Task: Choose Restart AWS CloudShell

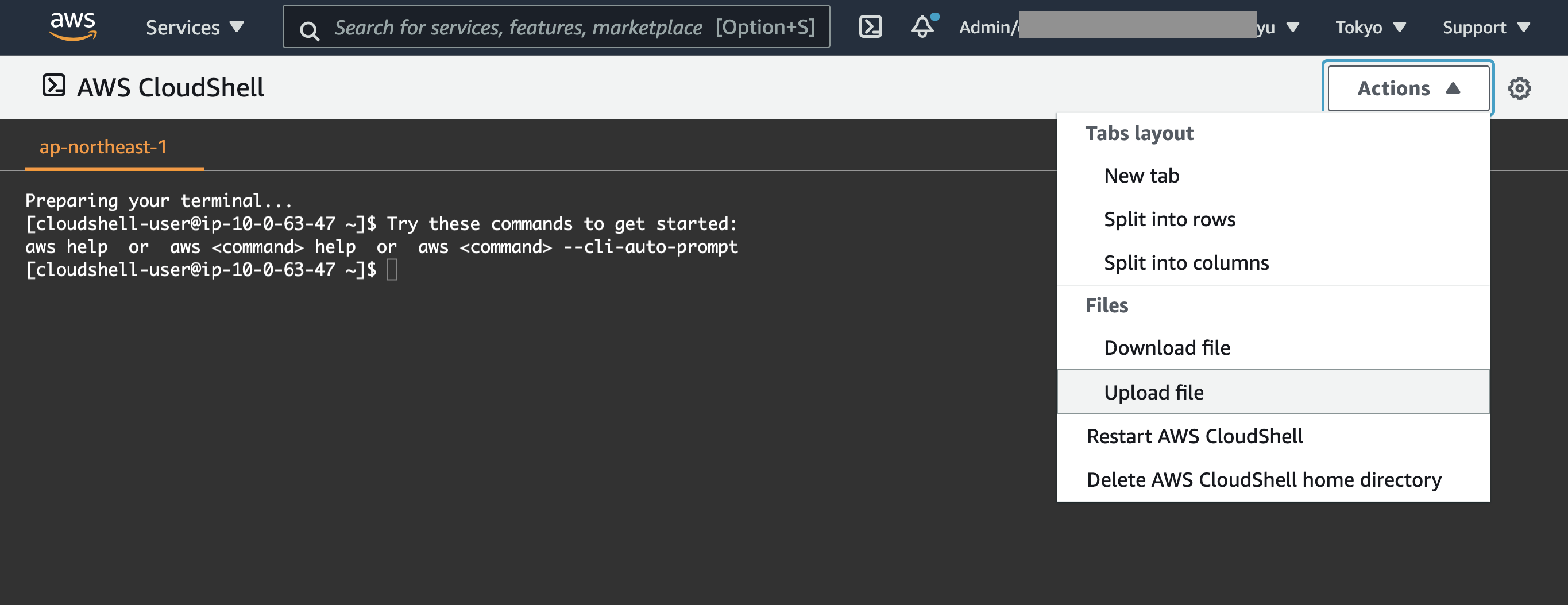Action: pos(1273,436)
